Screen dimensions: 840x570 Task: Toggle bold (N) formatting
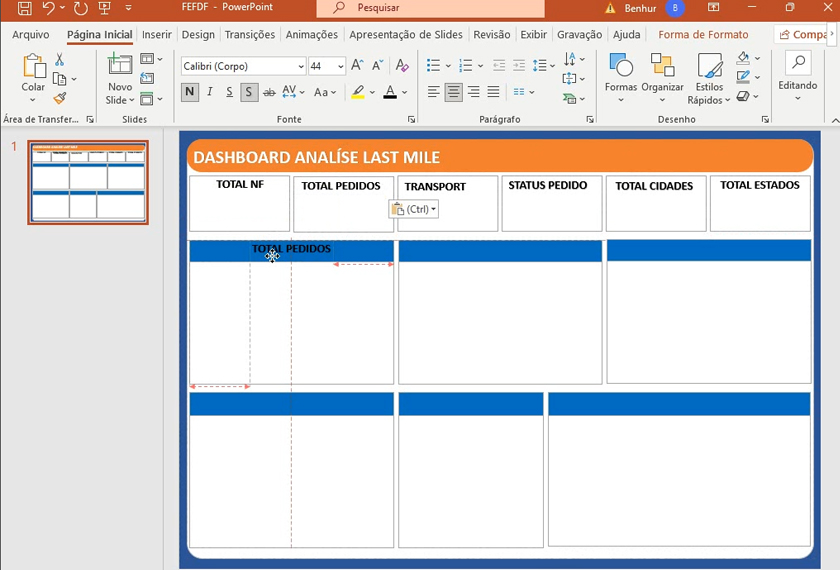click(x=190, y=92)
